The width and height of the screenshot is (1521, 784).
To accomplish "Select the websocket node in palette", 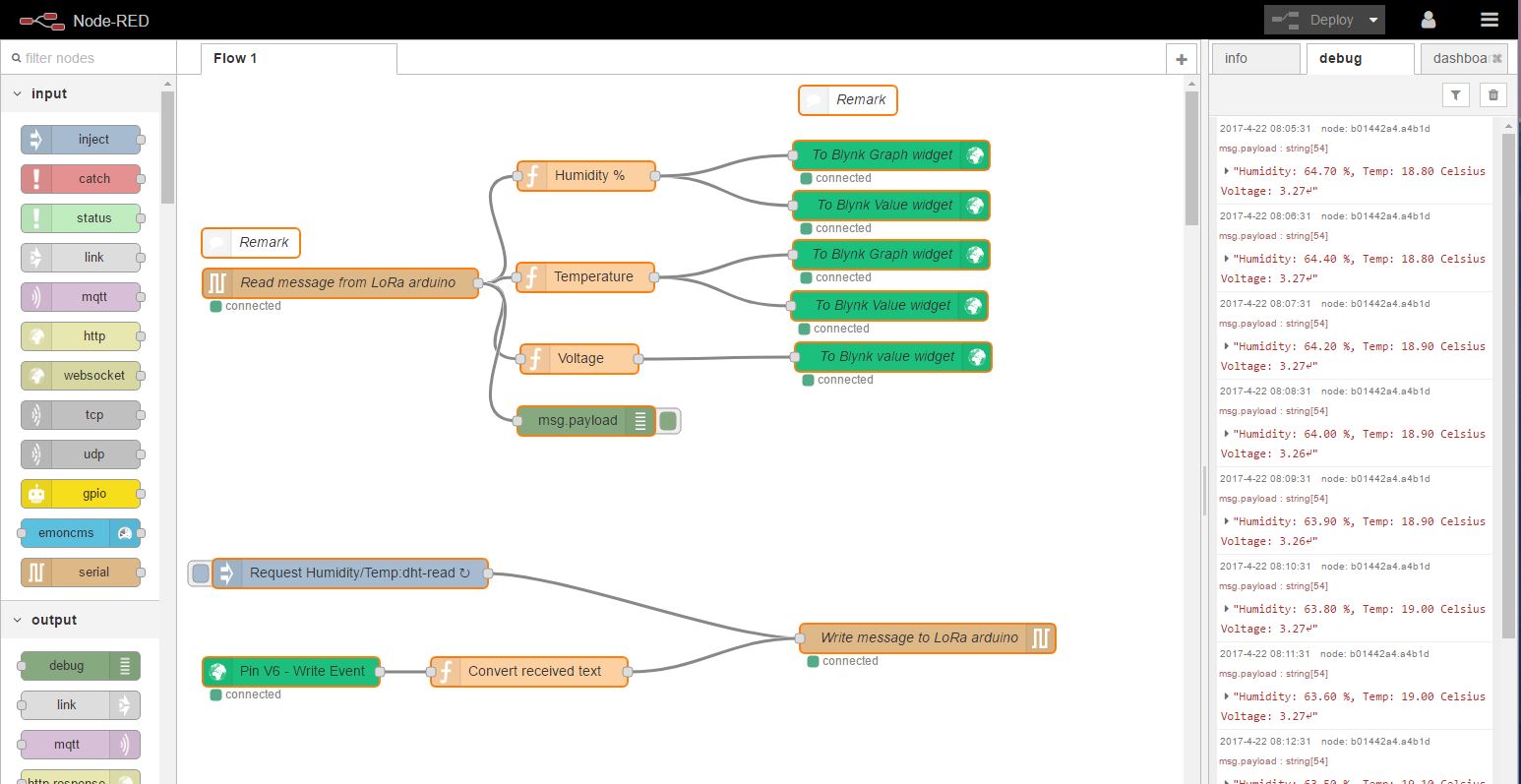I will [81, 376].
